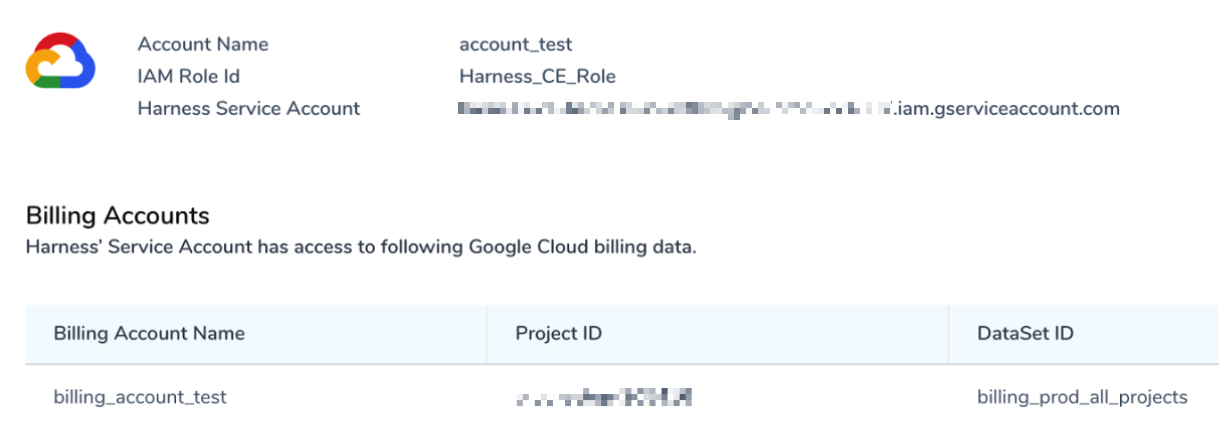Click the column divider before DataSet ID
This screenshot has width=1219, height=422.
pyautogui.click(x=948, y=334)
